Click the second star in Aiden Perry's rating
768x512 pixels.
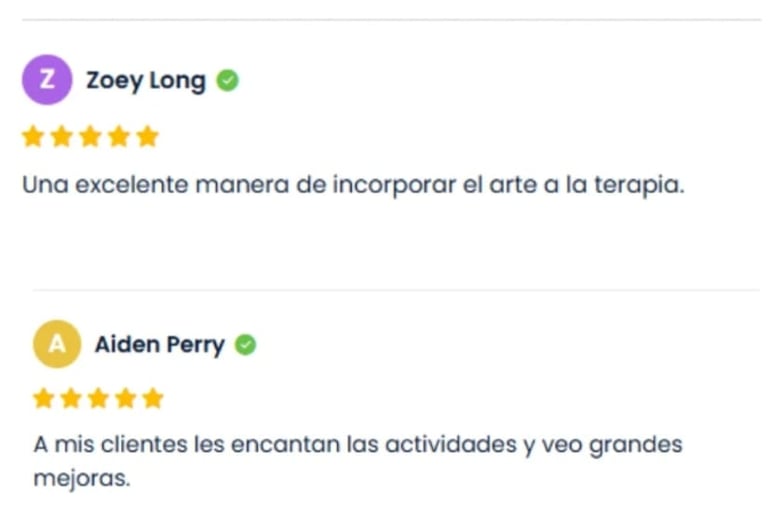71,399
